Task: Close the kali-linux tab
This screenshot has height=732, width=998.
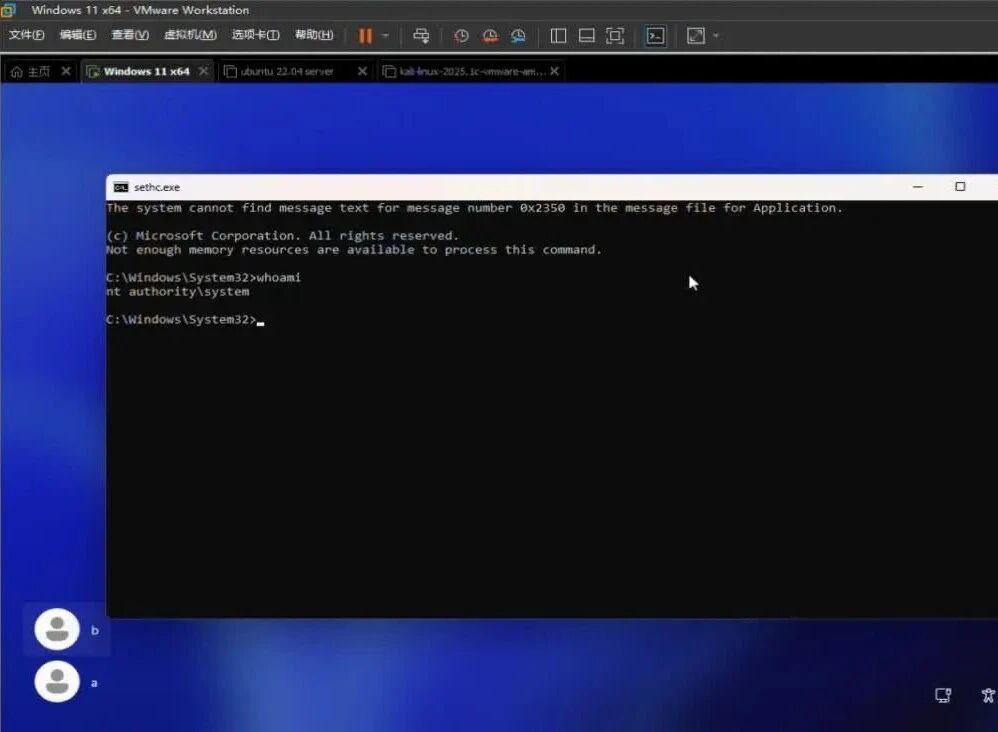Action: click(554, 71)
